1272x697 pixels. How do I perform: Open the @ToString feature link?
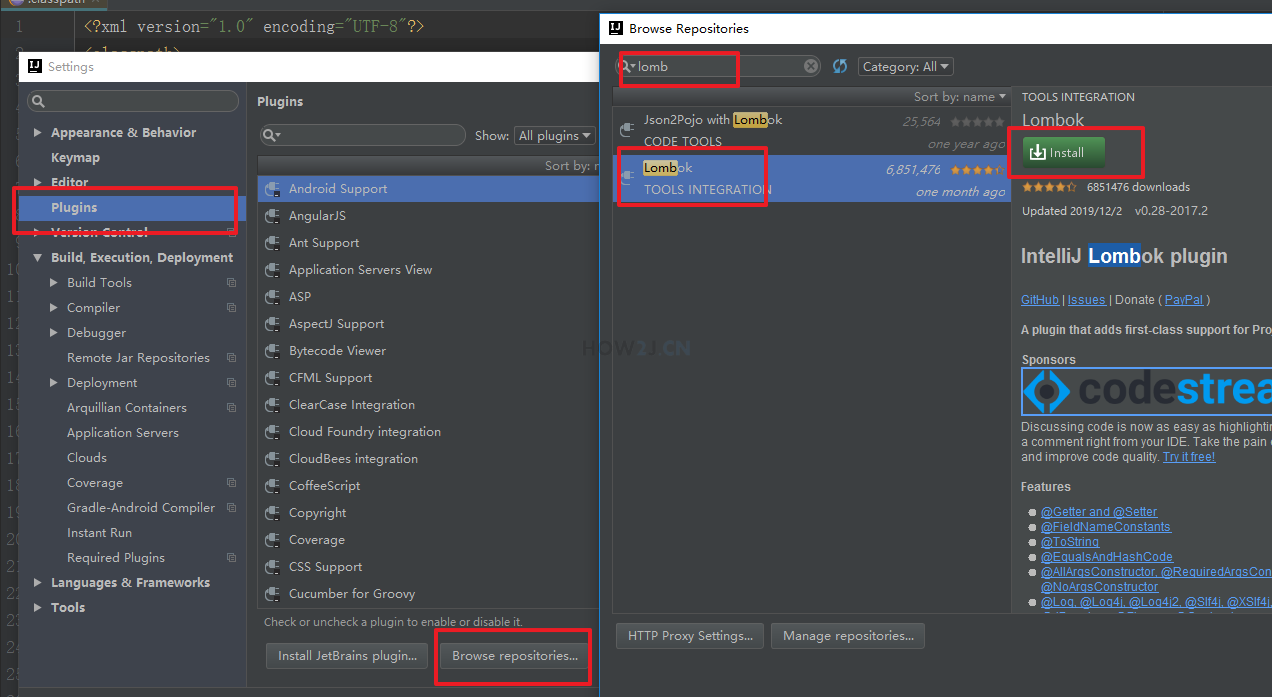[1070, 542]
